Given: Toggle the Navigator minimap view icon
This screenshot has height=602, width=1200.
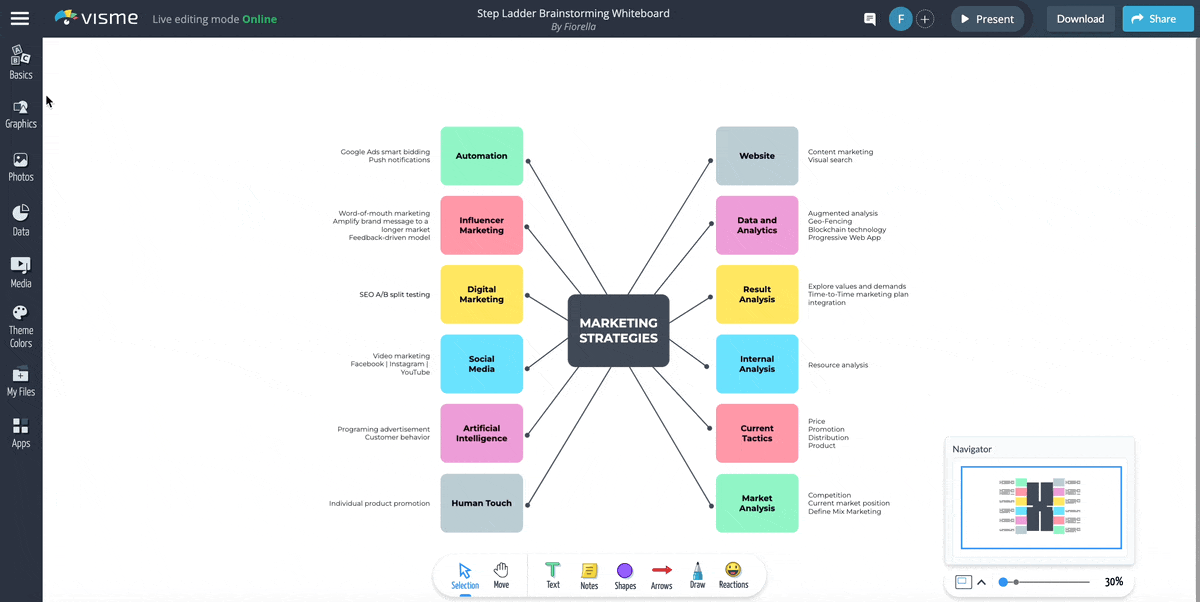Looking at the screenshot, I should [962, 582].
